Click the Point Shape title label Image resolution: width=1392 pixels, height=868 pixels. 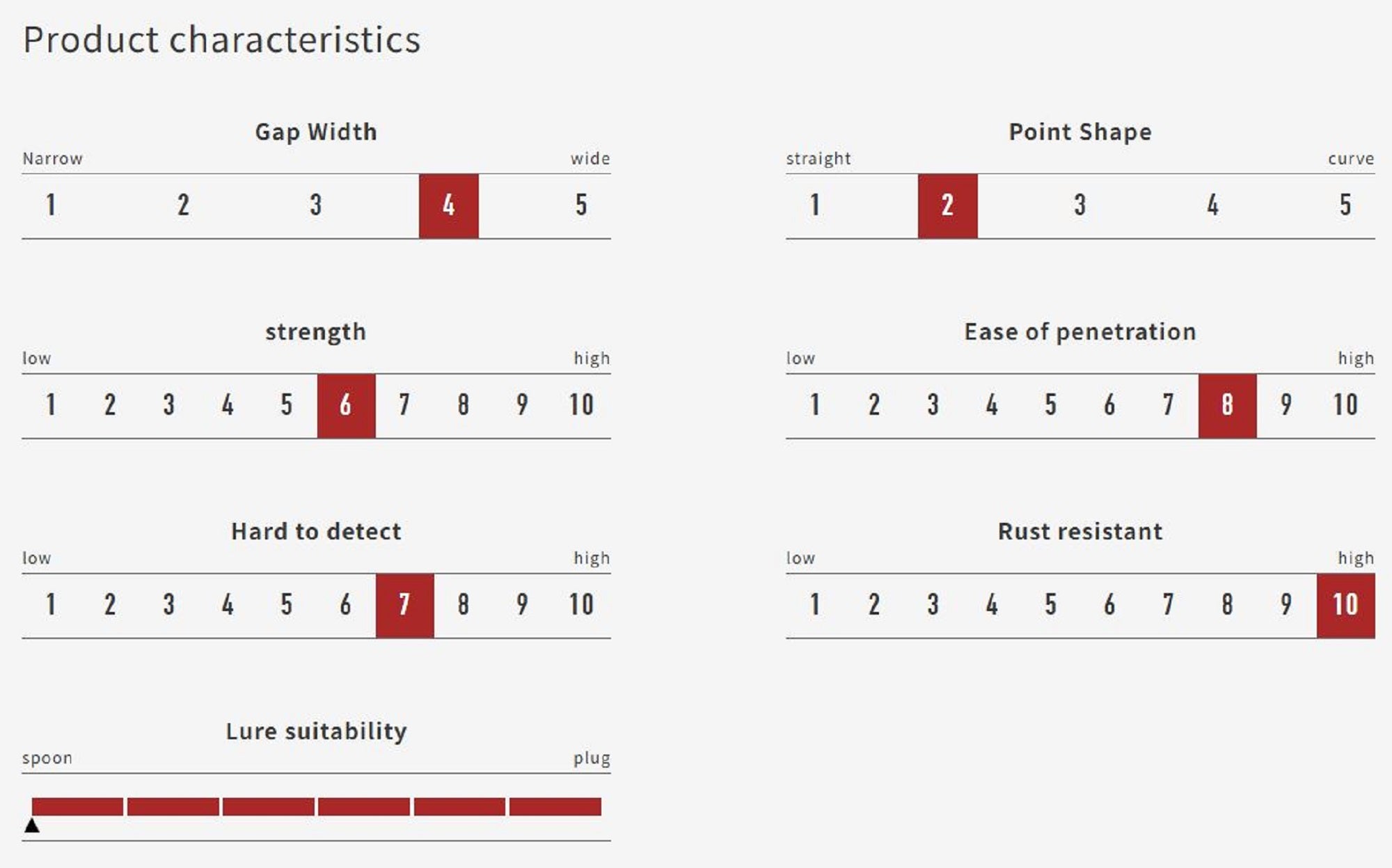click(1079, 132)
